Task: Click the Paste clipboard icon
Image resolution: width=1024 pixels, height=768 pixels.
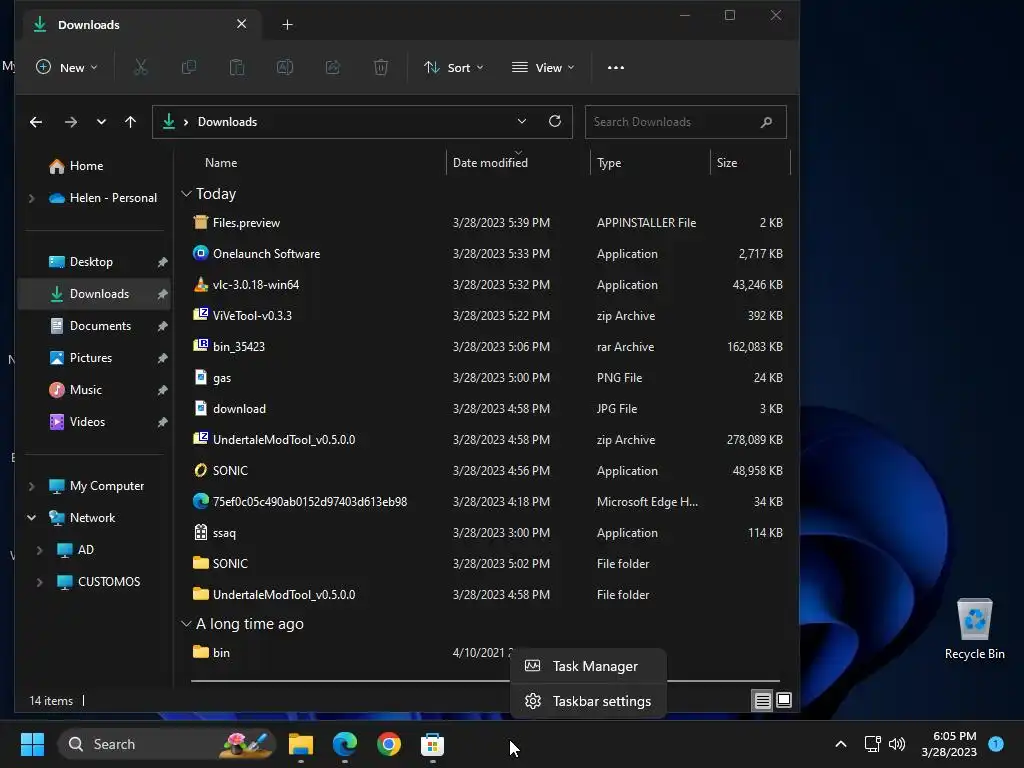Action: (237, 67)
